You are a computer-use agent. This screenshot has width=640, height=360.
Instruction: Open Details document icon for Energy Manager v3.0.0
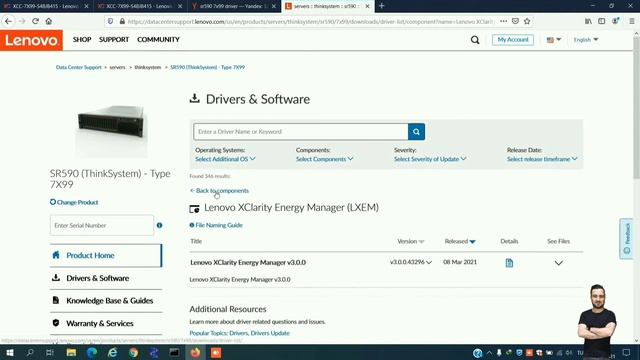509,263
